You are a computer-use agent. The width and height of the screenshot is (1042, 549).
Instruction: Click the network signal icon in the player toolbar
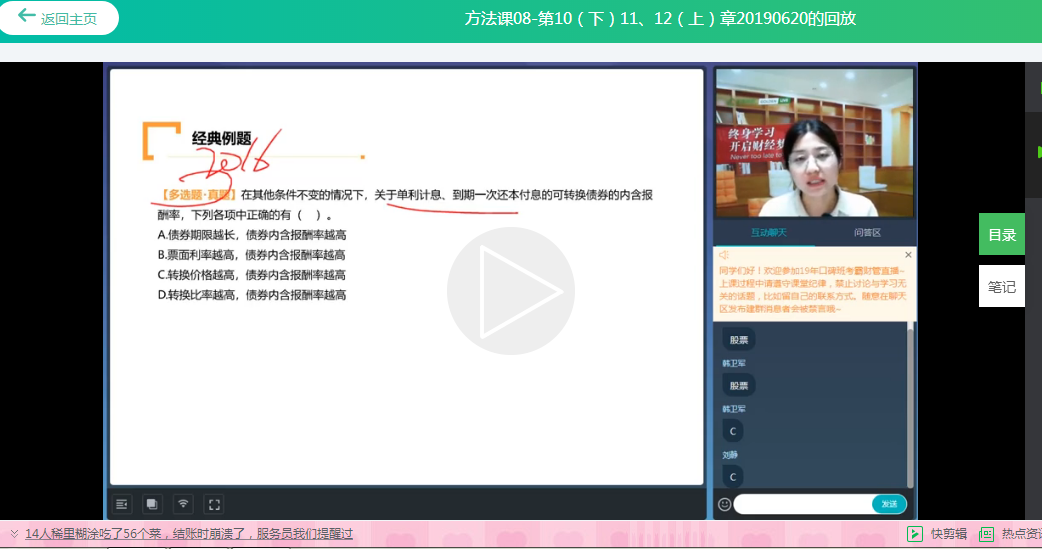[x=182, y=504]
